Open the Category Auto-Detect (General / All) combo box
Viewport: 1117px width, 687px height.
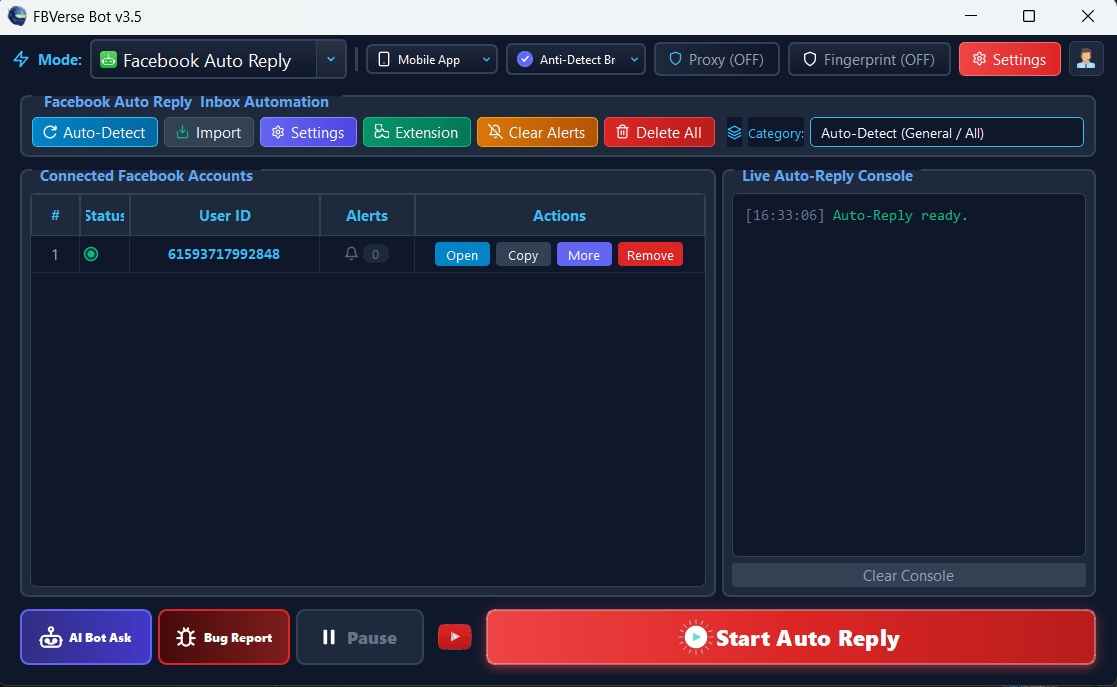click(946, 133)
